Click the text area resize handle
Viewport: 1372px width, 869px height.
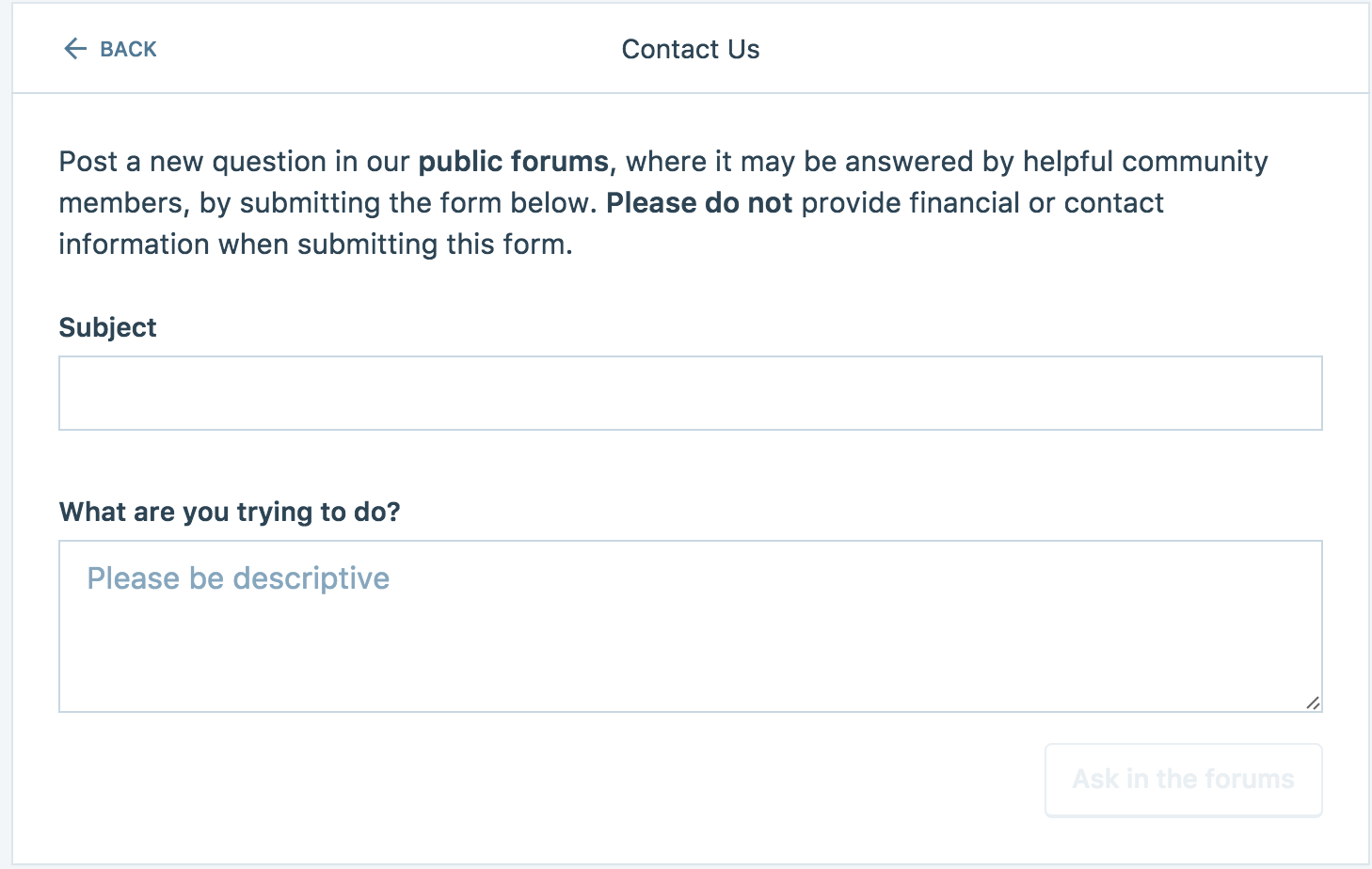tap(1313, 703)
